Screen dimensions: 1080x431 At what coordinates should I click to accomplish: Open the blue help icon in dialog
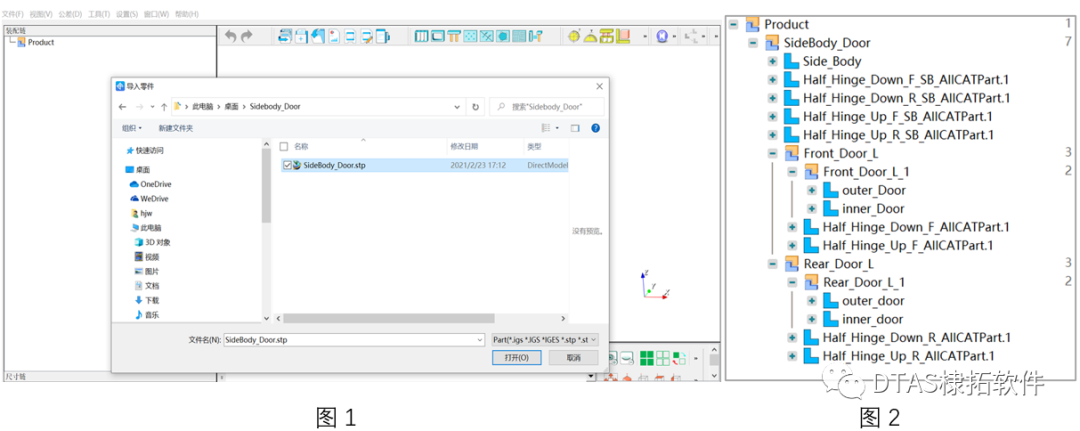pos(596,128)
